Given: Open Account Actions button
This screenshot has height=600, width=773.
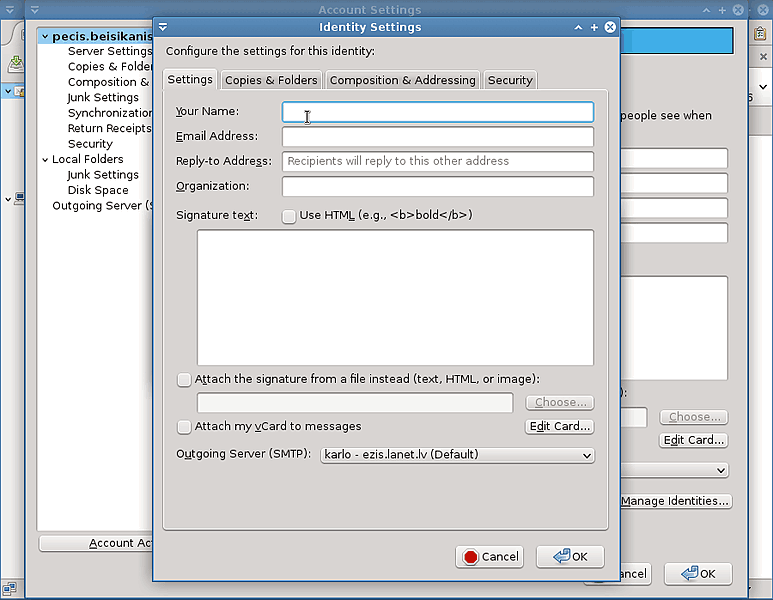Looking at the screenshot, I should (96, 543).
